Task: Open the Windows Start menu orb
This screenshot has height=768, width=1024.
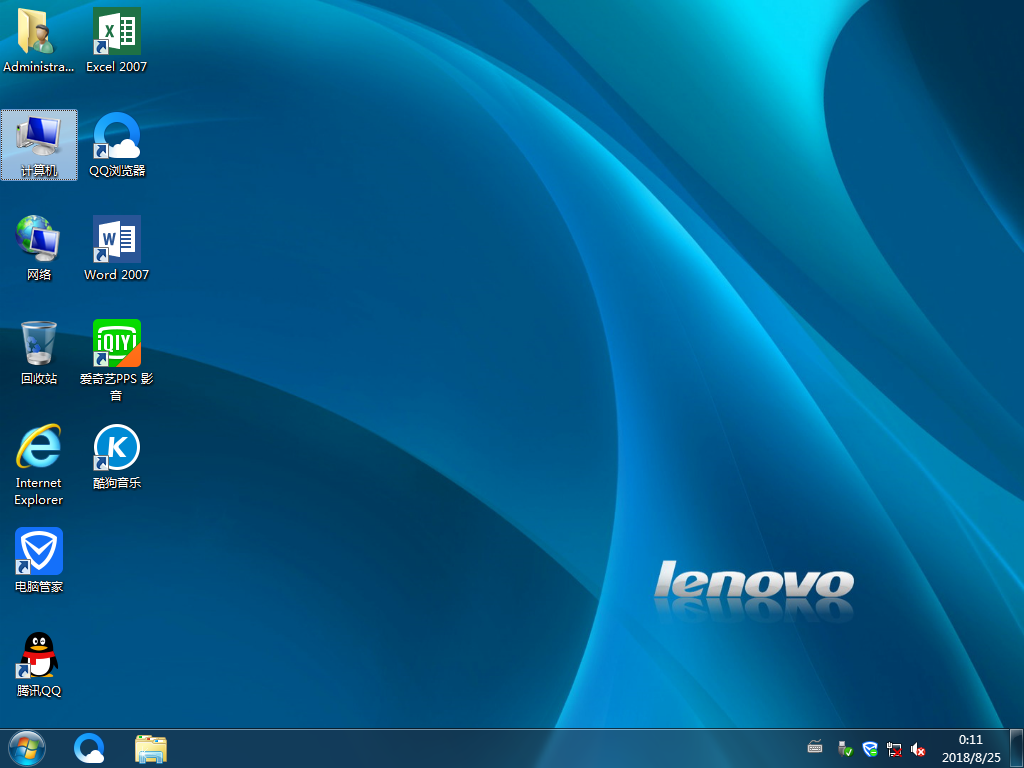Action: pos(27,748)
